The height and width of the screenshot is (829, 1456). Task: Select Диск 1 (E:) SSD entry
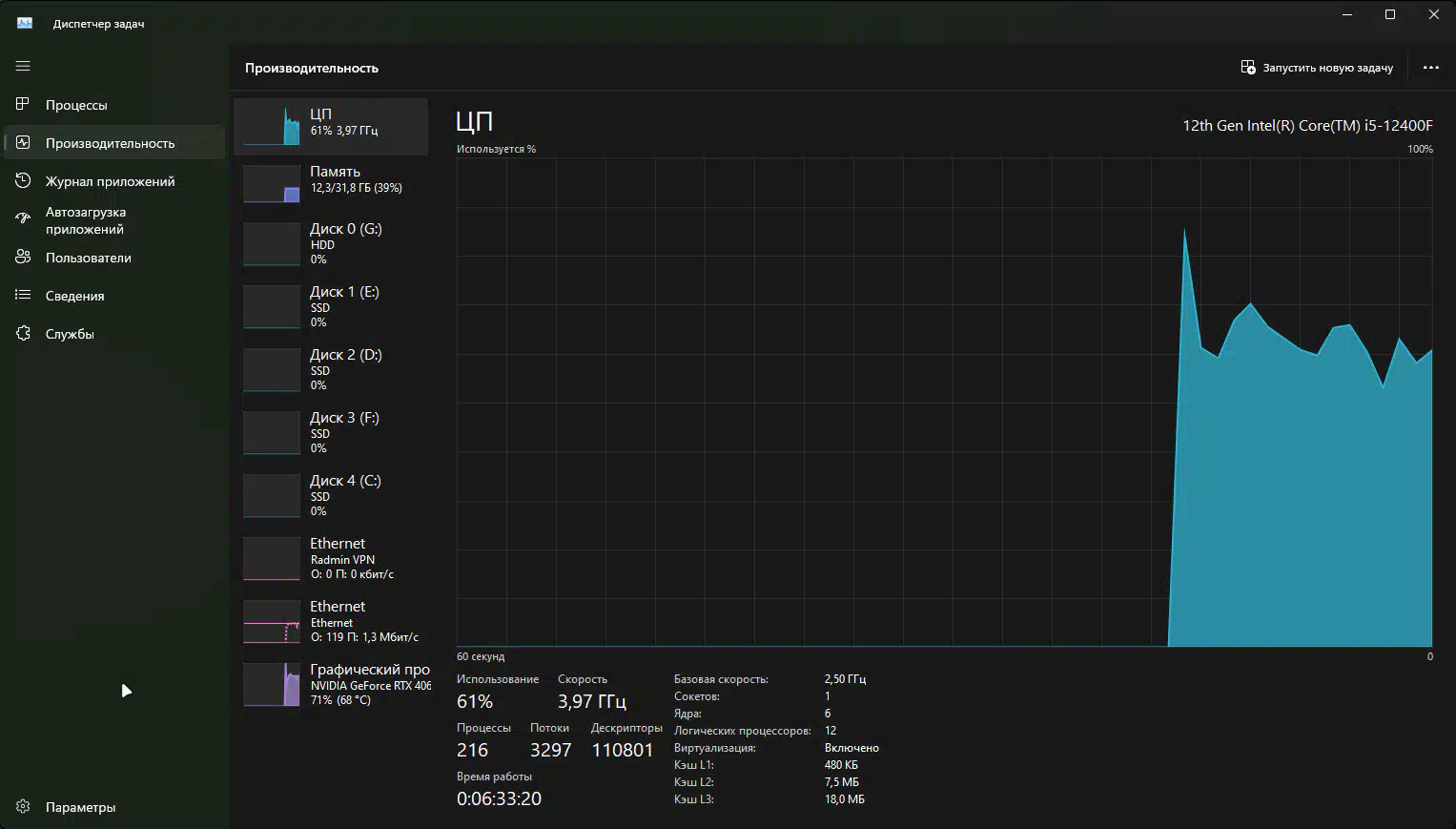tap(331, 306)
